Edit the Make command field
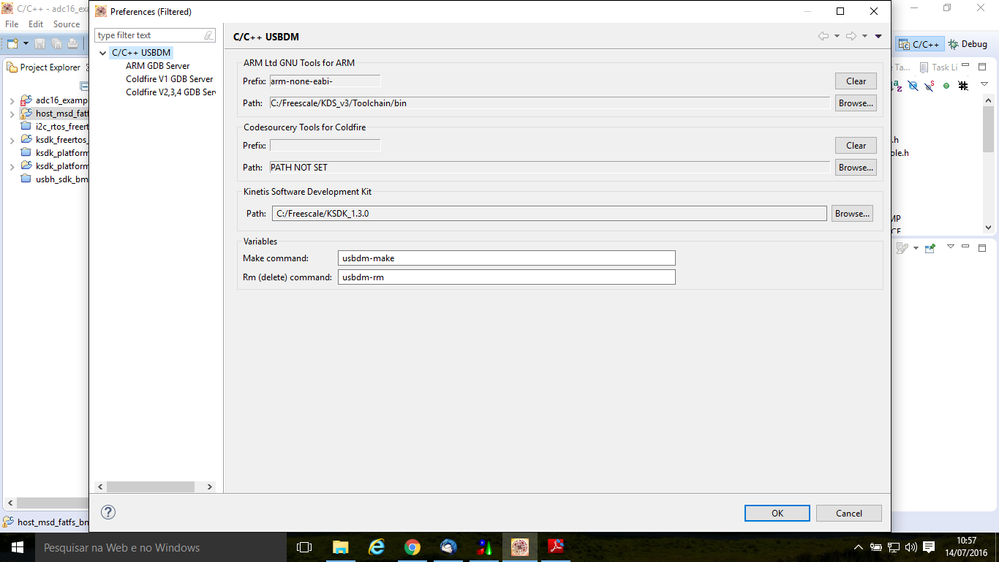The width and height of the screenshot is (999, 562). (507, 258)
